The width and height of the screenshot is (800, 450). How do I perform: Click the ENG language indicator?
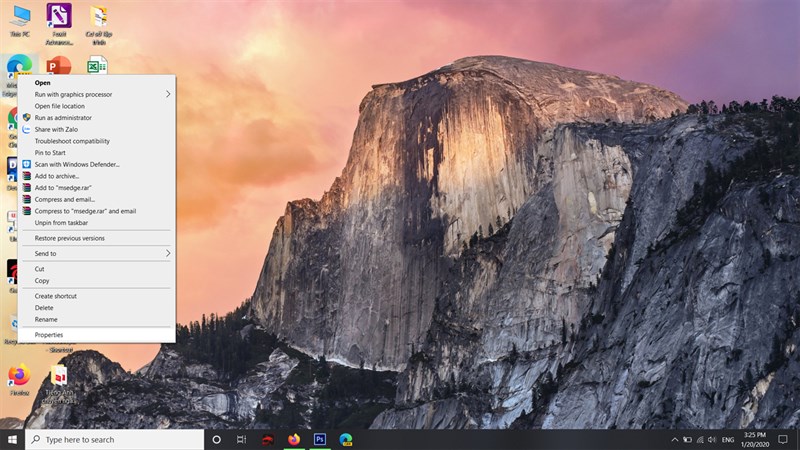click(728, 439)
